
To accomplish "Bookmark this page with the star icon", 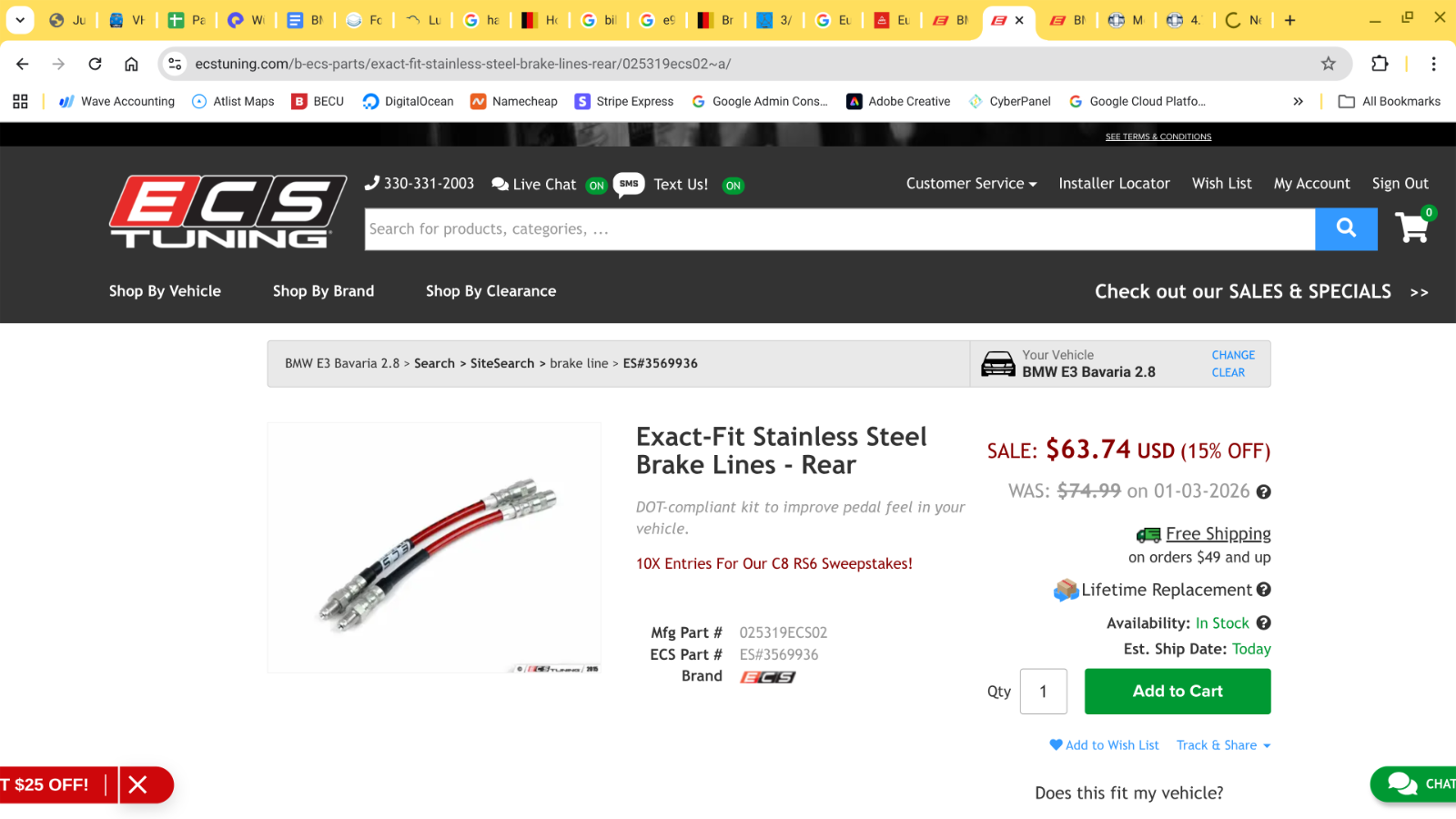I will coord(1329,64).
